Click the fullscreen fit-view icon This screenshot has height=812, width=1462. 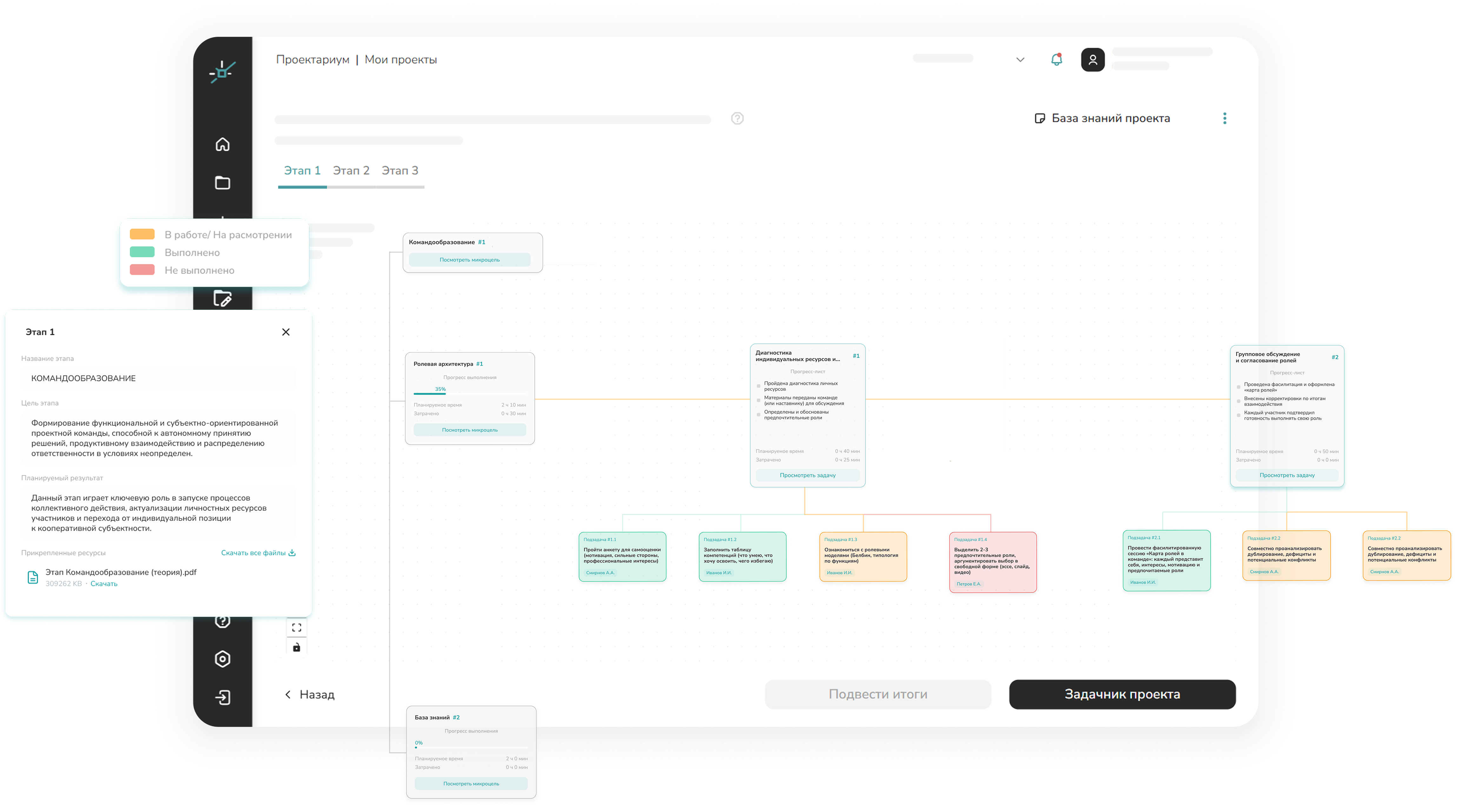coord(296,628)
